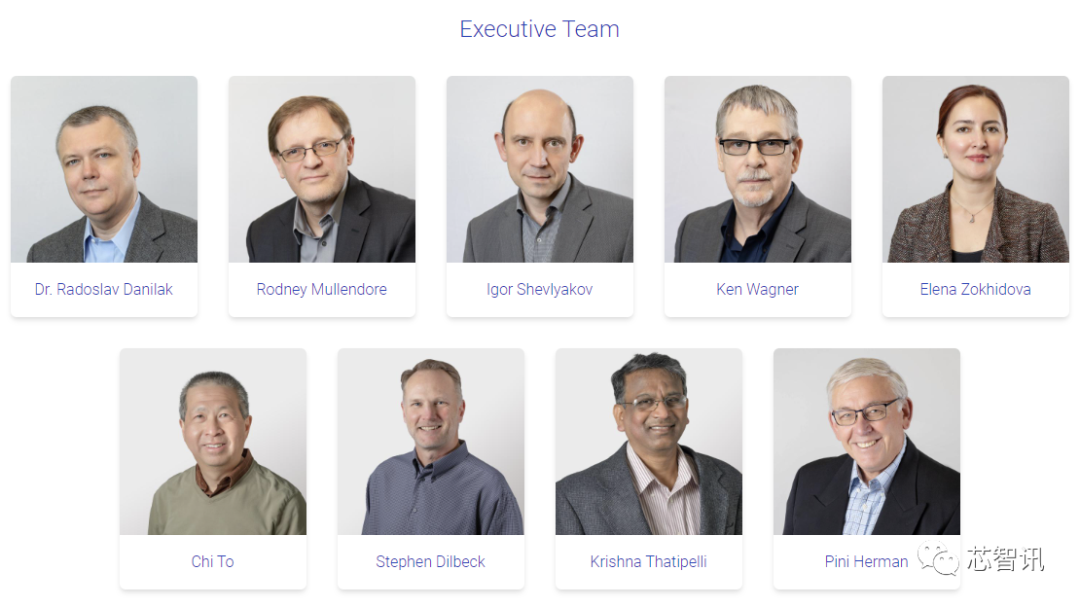Click the WeChat logo icon watermark
This screenshot has height=607, width=1080.
point(938,558)
